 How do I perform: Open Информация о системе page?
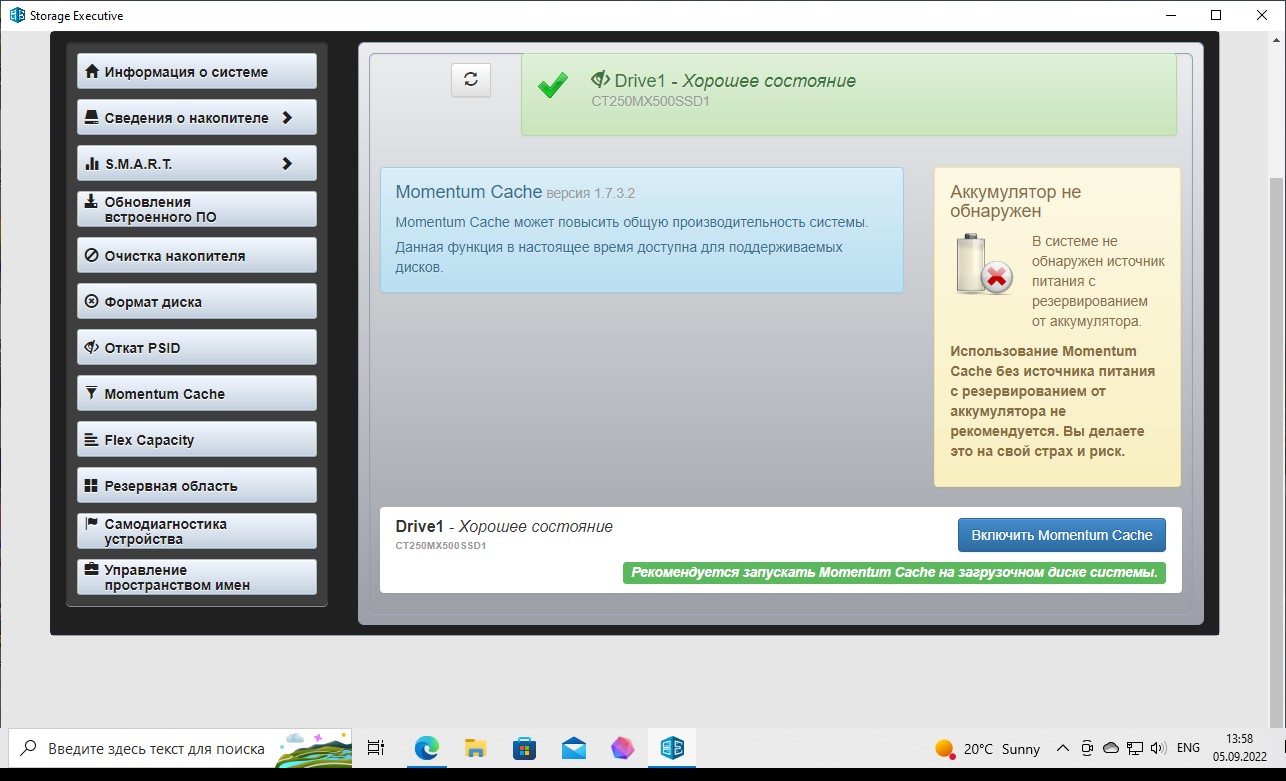[197, 71]
